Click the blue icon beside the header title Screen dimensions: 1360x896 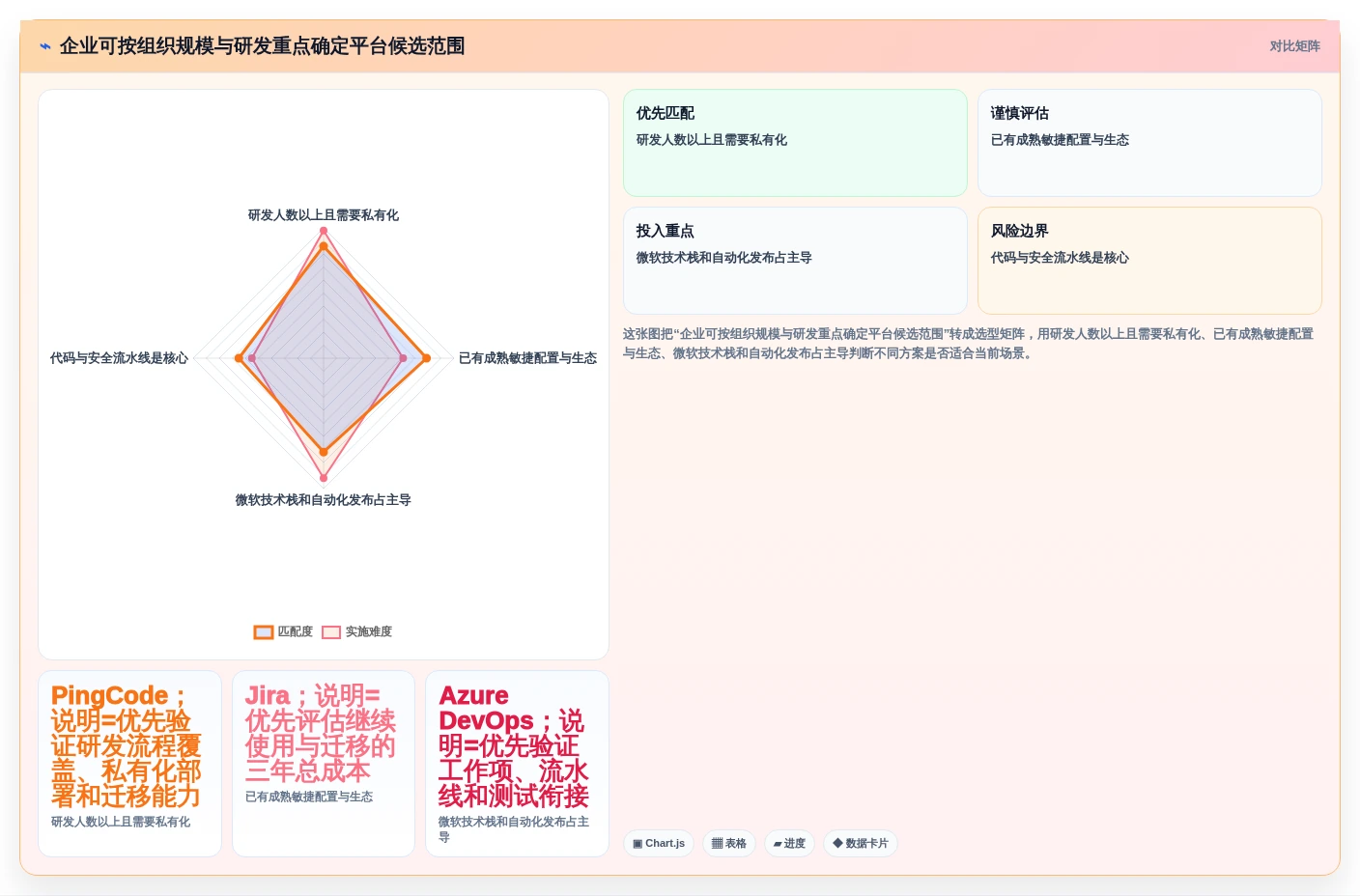(44, 46)
